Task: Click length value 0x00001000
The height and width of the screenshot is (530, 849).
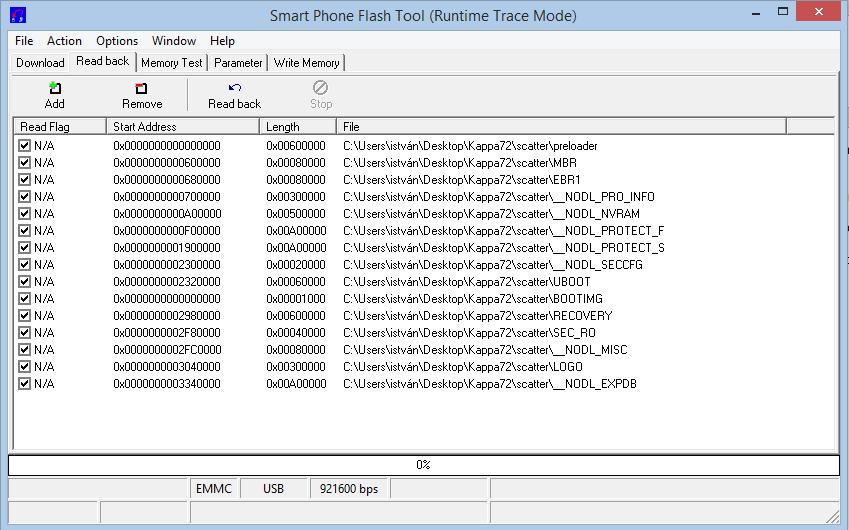Action: [x=296, y=298]
